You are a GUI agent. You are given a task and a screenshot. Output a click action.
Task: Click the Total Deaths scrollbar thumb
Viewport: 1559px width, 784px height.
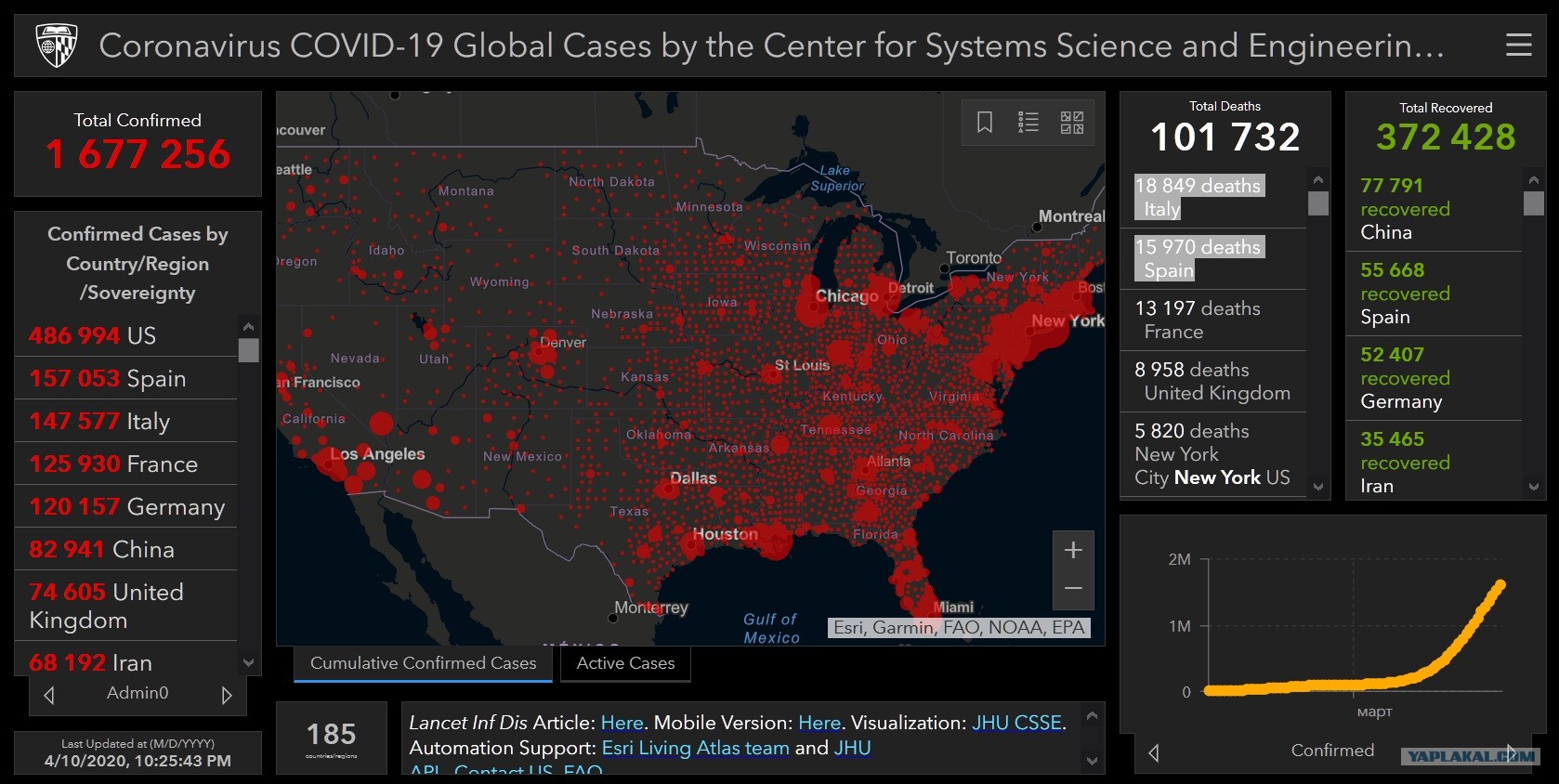coord(1317,203)
